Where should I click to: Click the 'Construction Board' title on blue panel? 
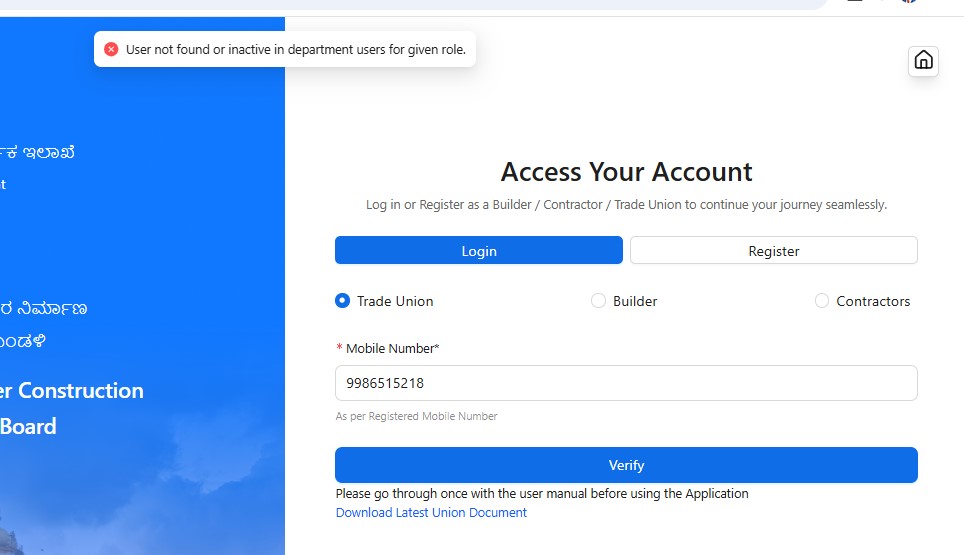click(71, 408)
